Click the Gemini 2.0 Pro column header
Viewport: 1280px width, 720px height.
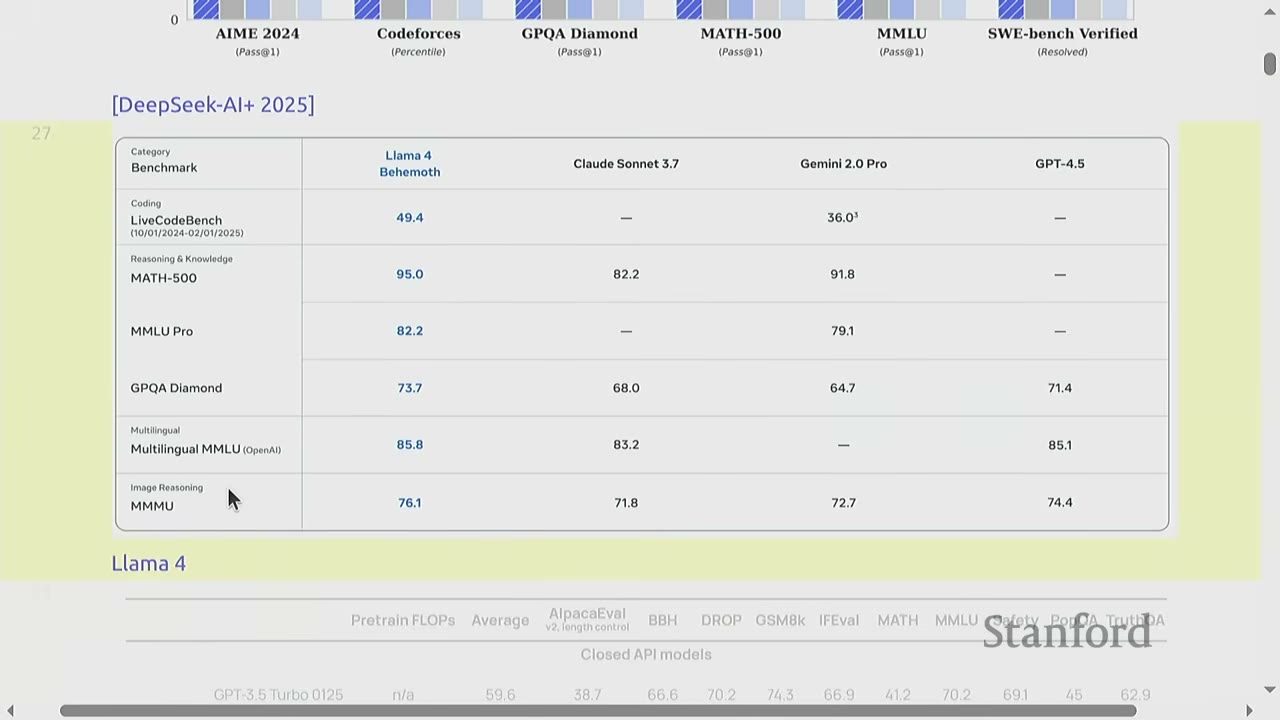pos(843,163)
